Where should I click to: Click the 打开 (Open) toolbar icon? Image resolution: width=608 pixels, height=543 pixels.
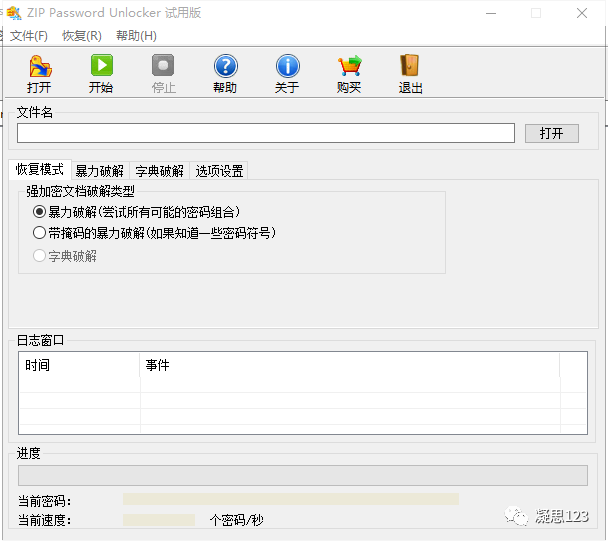point(40,73)
